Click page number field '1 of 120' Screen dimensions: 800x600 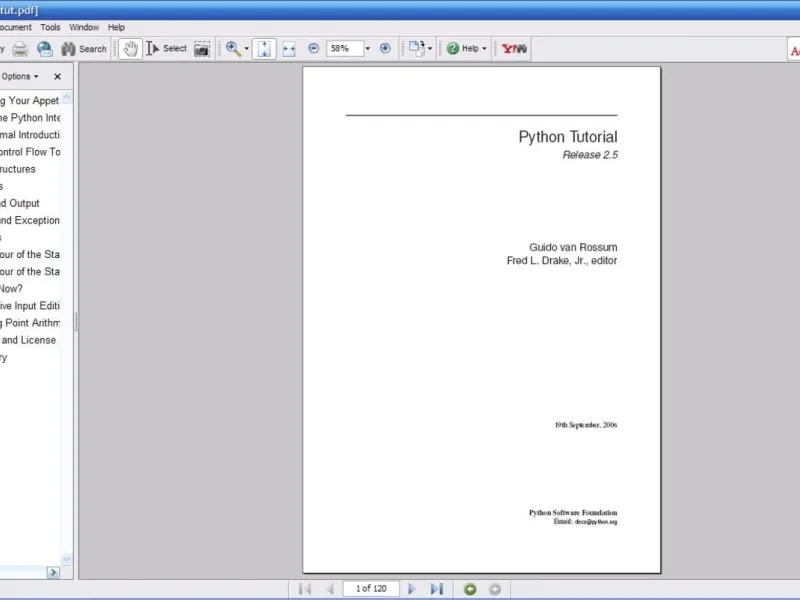(x=371, y=589)
